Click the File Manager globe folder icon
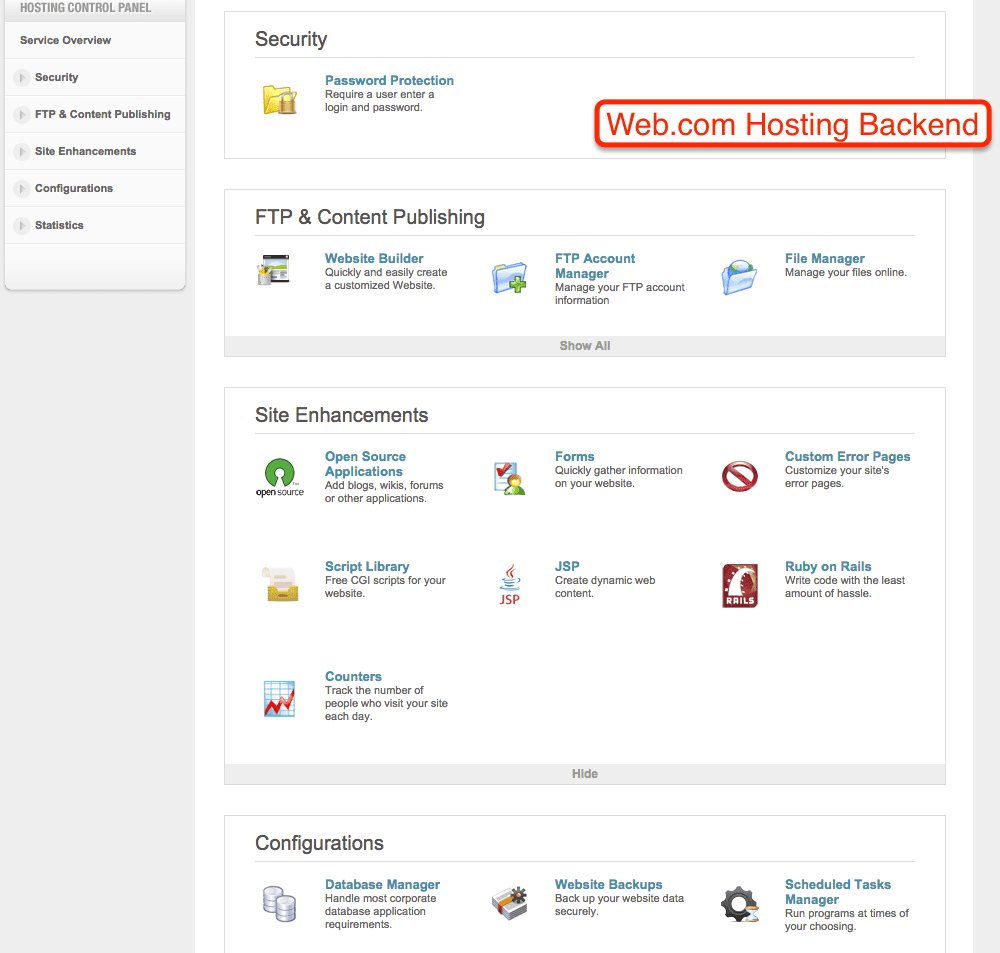Image resolution: width=1000 pixels, height=953 pixels. [x=739, y=277]
